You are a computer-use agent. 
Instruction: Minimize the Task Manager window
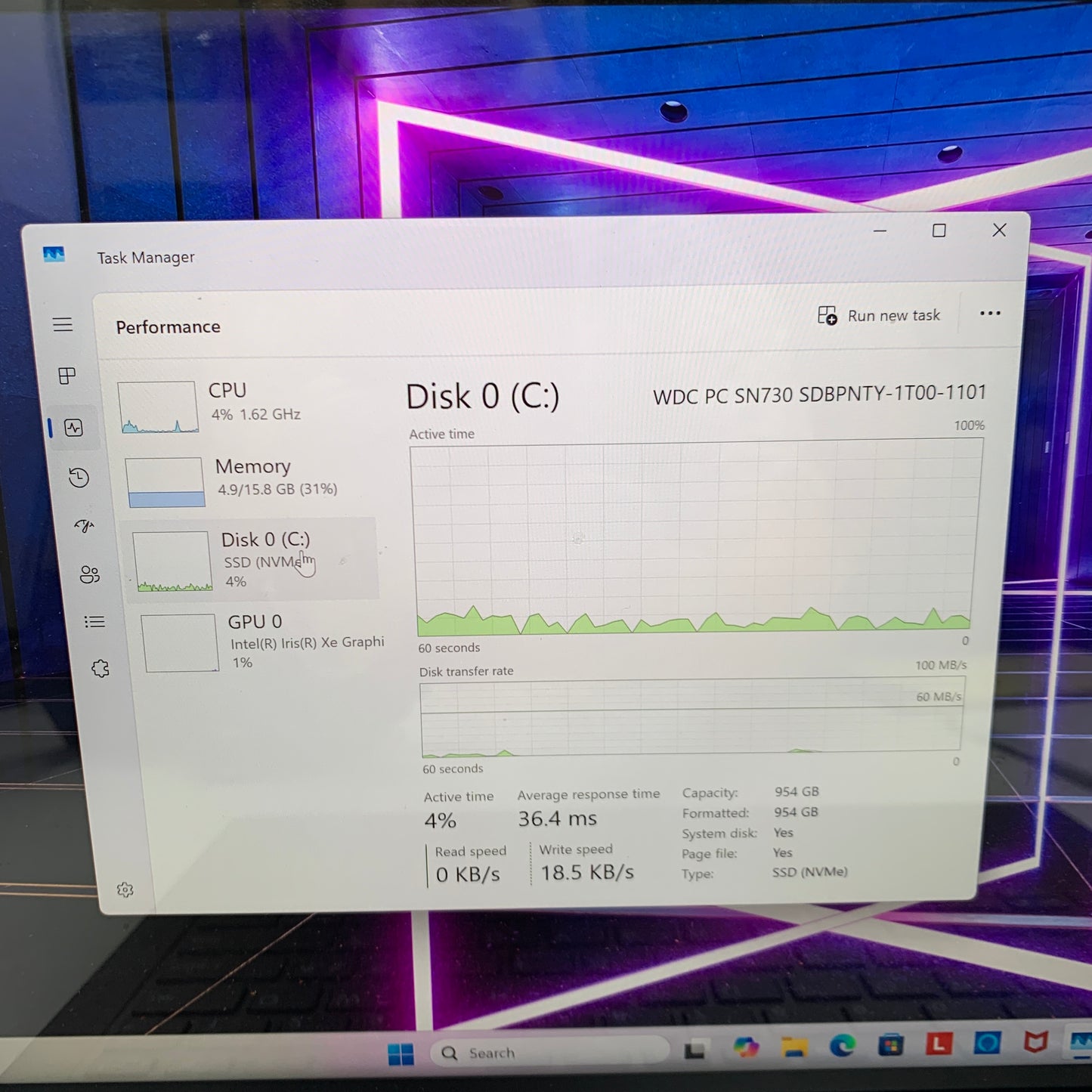880,230
